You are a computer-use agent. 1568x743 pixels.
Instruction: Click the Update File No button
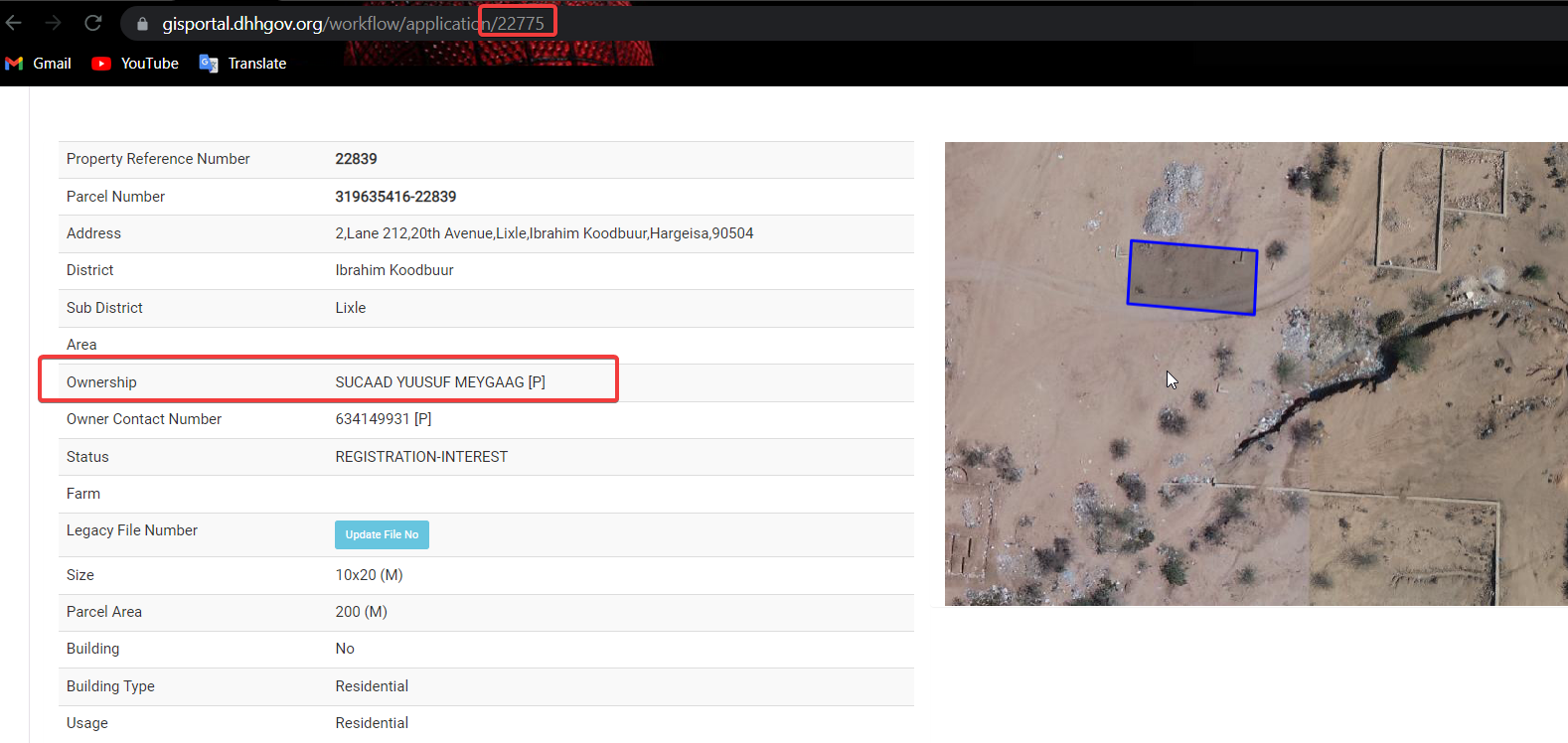(382, 534)
